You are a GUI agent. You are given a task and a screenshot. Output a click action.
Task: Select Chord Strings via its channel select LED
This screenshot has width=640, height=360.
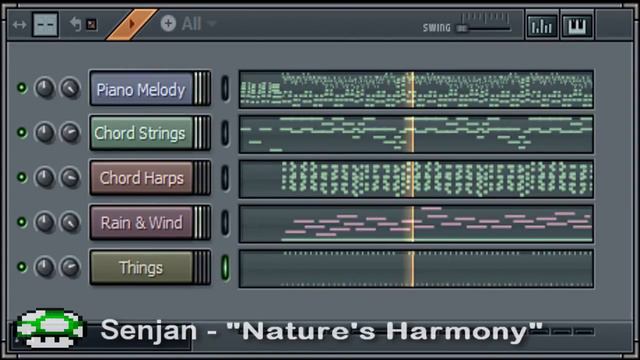coord(225,133)
